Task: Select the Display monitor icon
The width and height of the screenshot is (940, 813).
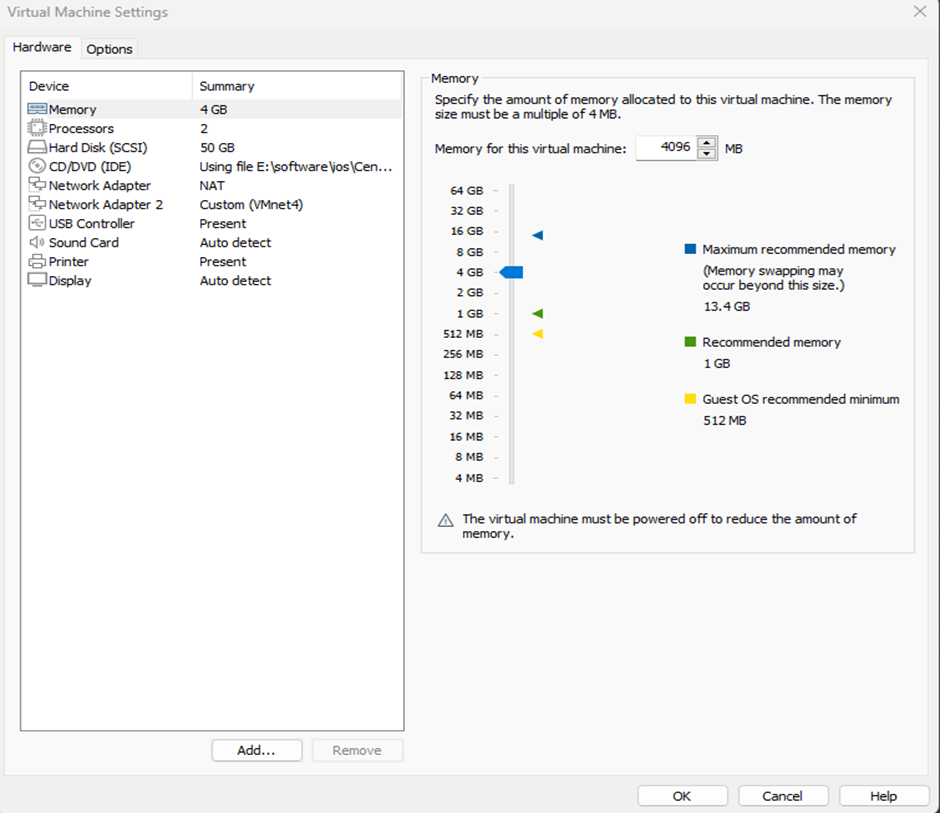Action: 37,280
